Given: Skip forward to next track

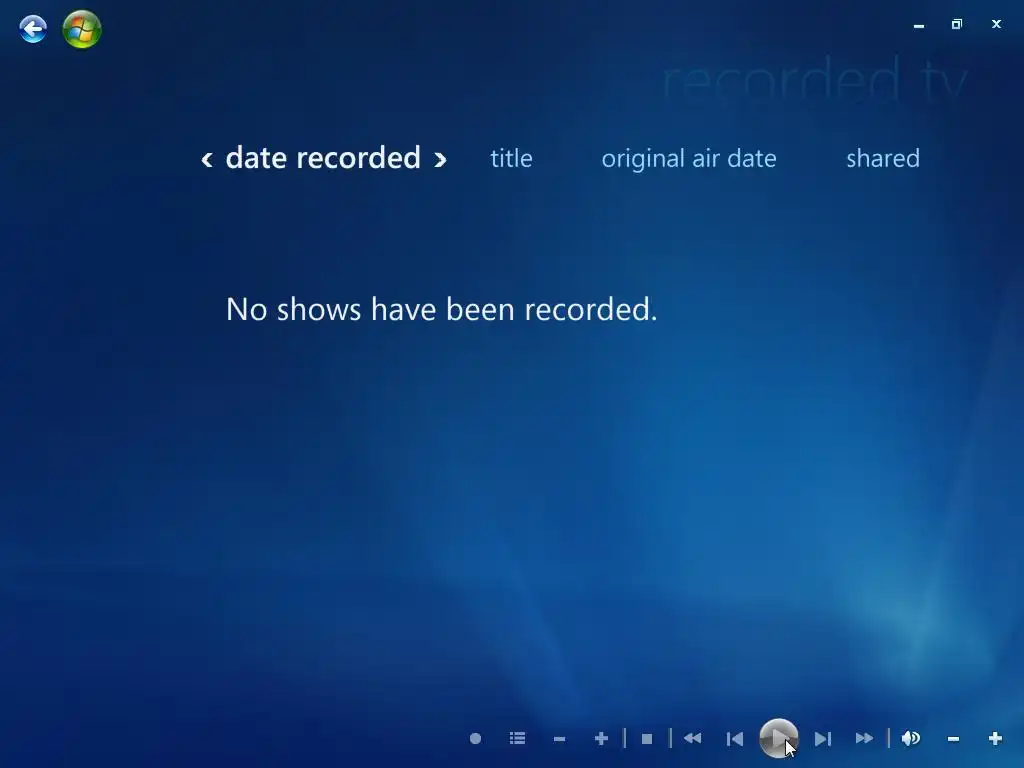Looking at the screenshot, I should [x=823, y=739].
